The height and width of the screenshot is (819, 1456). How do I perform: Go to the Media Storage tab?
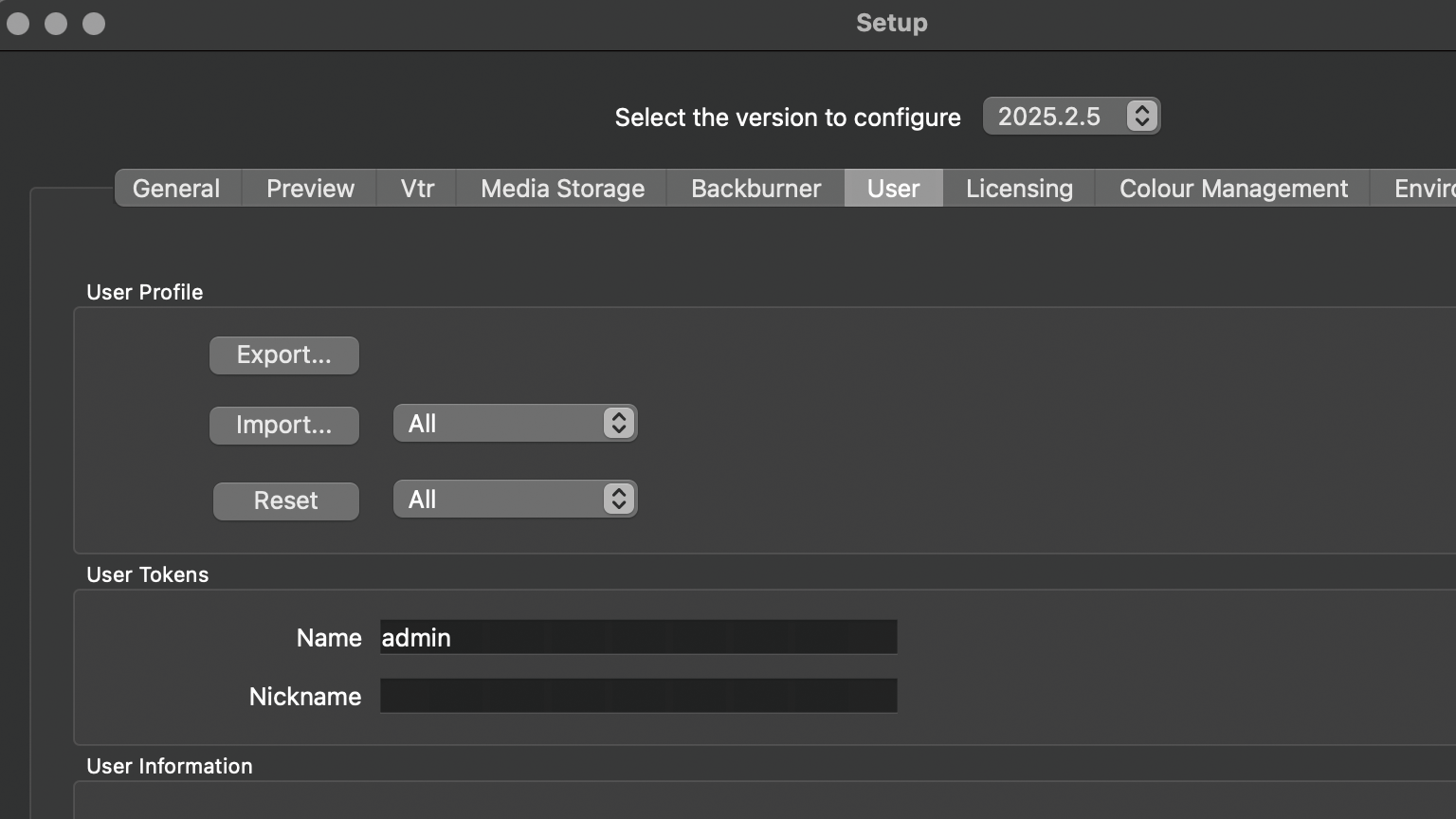[x=562, y=189]
